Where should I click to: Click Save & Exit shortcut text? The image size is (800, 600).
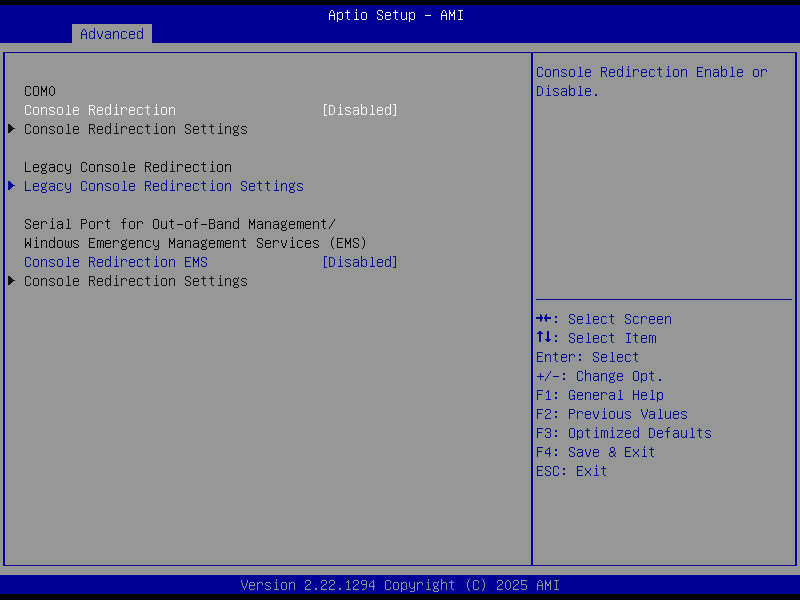[611, 451]
